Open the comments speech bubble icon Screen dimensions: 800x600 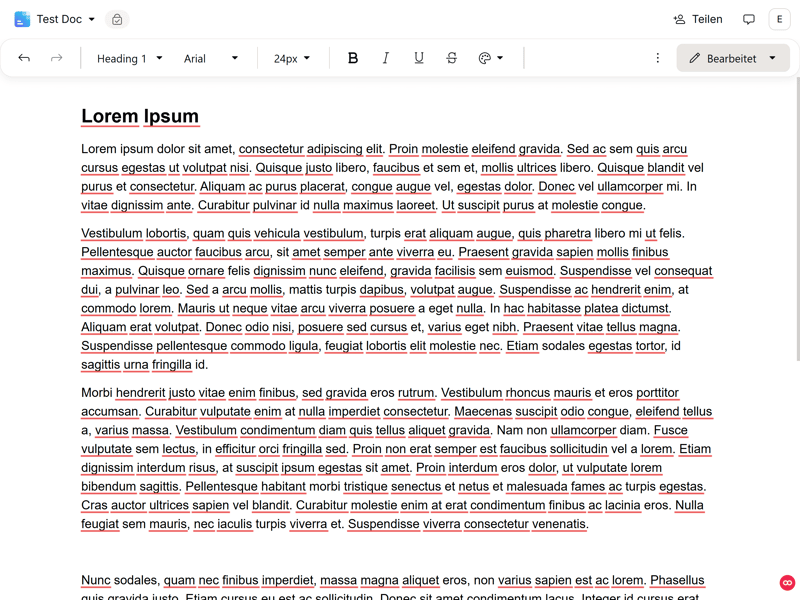click(x=749, y=19)
